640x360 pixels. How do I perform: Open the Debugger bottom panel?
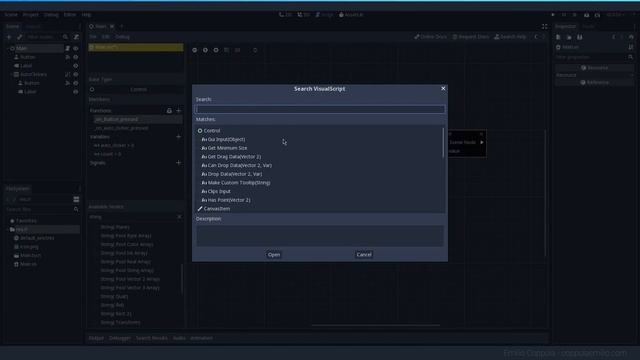(120, 338)
